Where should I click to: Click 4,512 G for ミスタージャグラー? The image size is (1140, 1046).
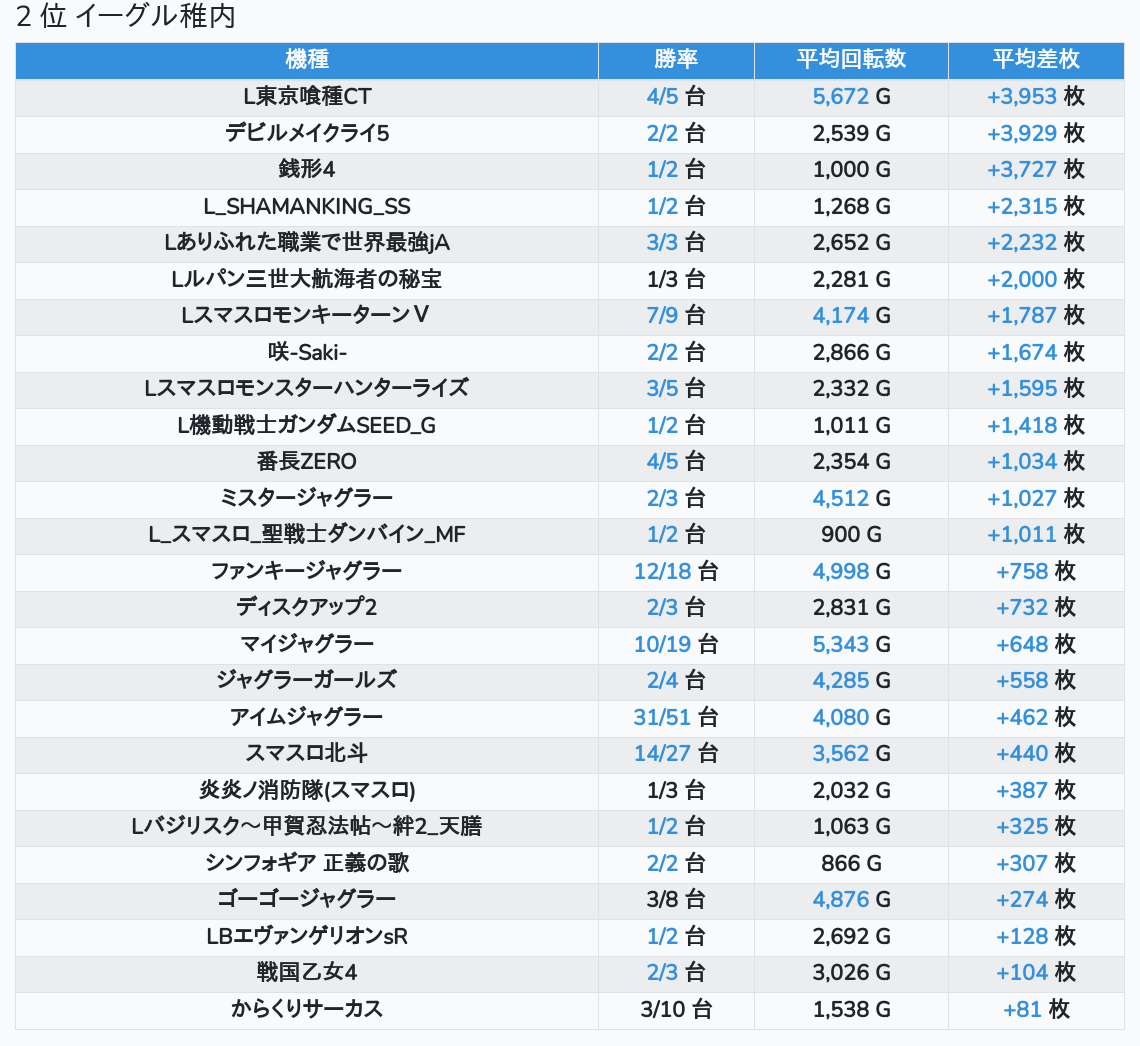[x=851, y=499]
